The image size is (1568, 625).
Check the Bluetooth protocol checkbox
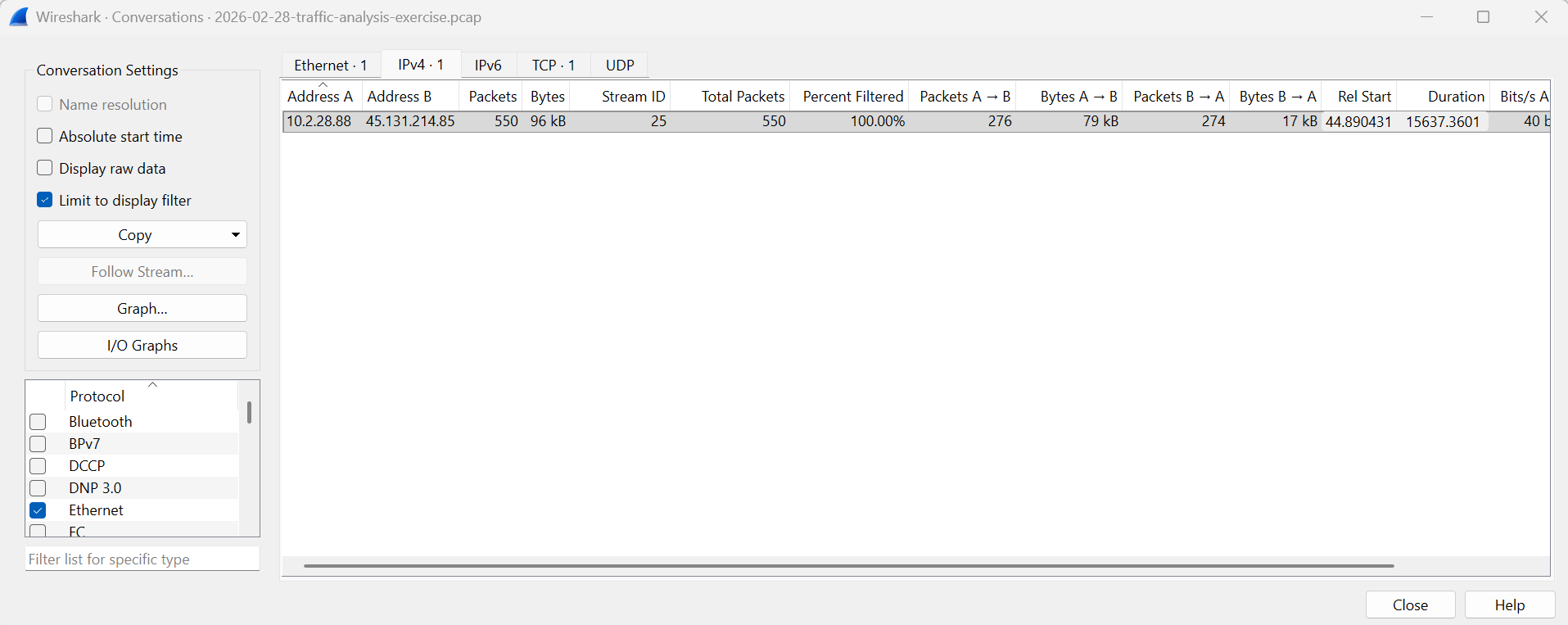[x=38, y=422]
